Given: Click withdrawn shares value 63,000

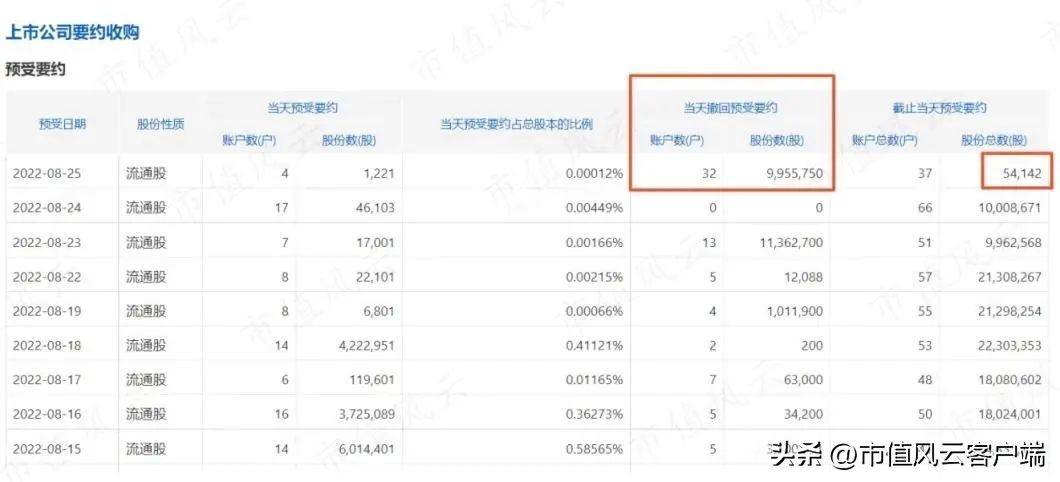Looking at the screenshot, I should pos(804,380).
